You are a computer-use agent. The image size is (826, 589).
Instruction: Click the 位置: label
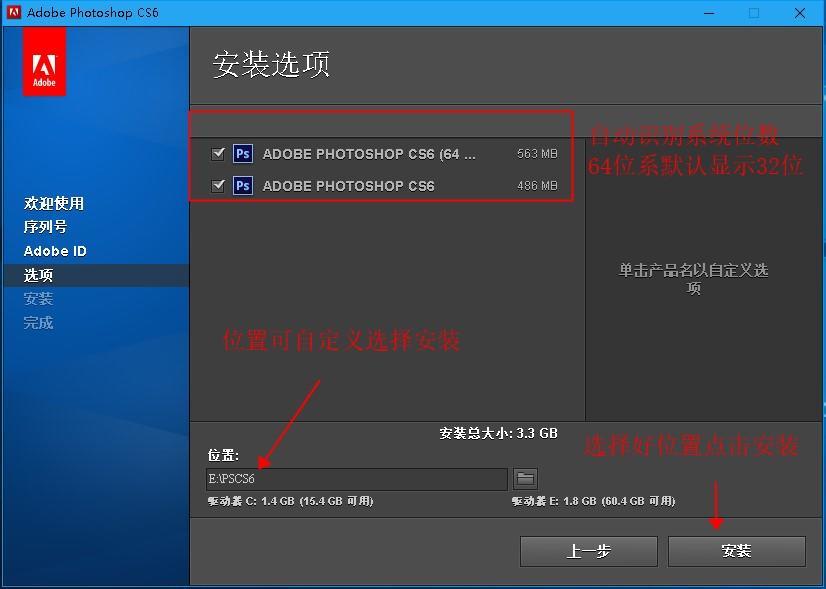click(x=223, y=455)
